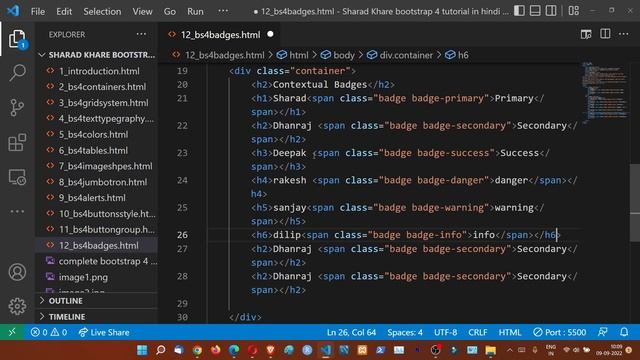Screen dimensions: 640x360
Task: Open 11_bs4buttongroup file
Action: [107, 229]
